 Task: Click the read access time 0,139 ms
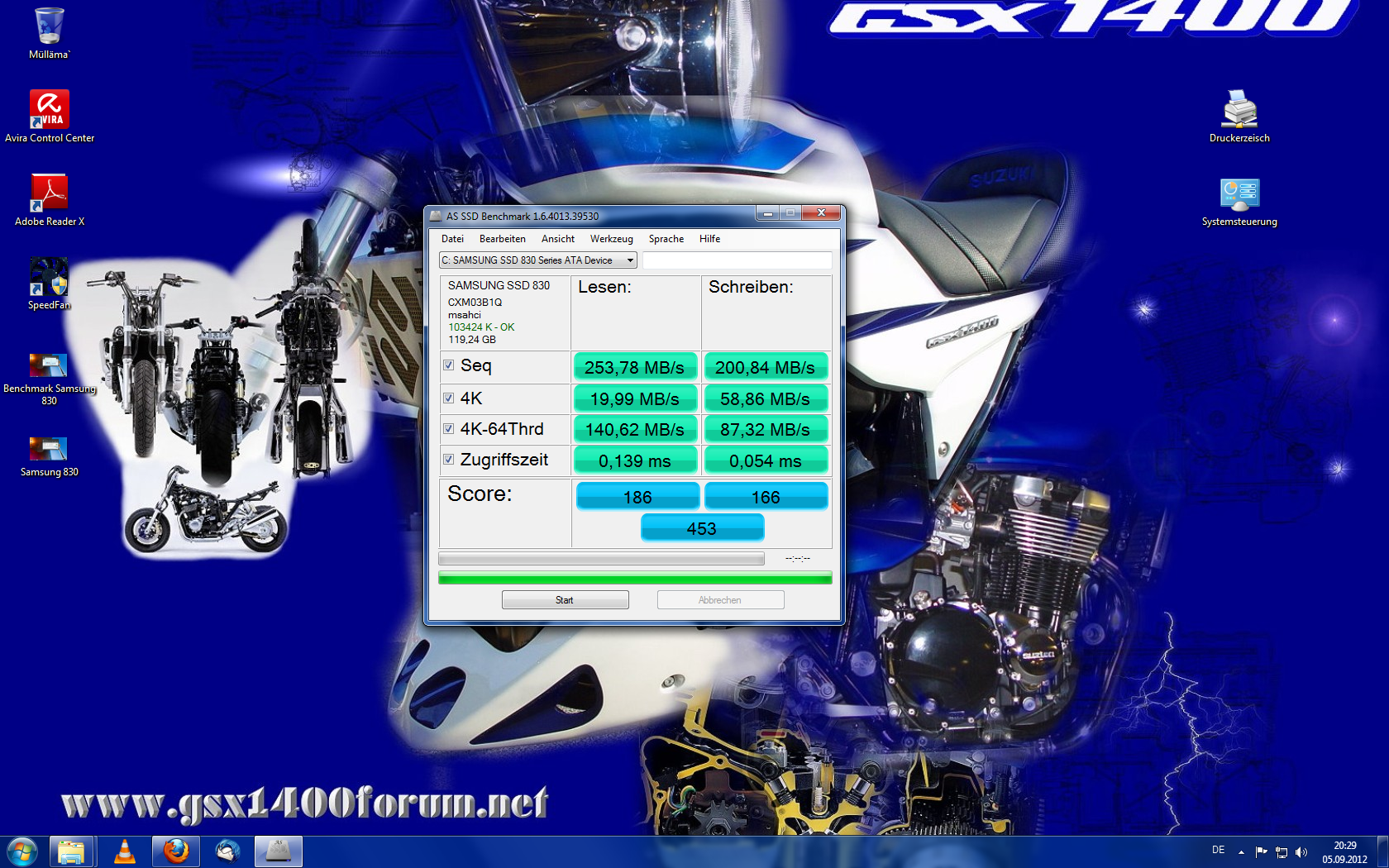(x=635, y=460)
